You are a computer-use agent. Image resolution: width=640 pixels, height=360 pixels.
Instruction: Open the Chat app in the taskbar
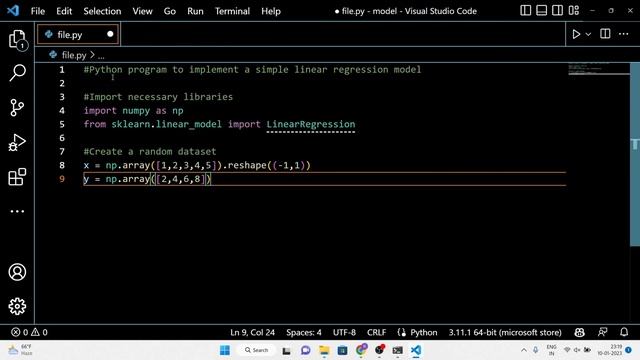305,350
